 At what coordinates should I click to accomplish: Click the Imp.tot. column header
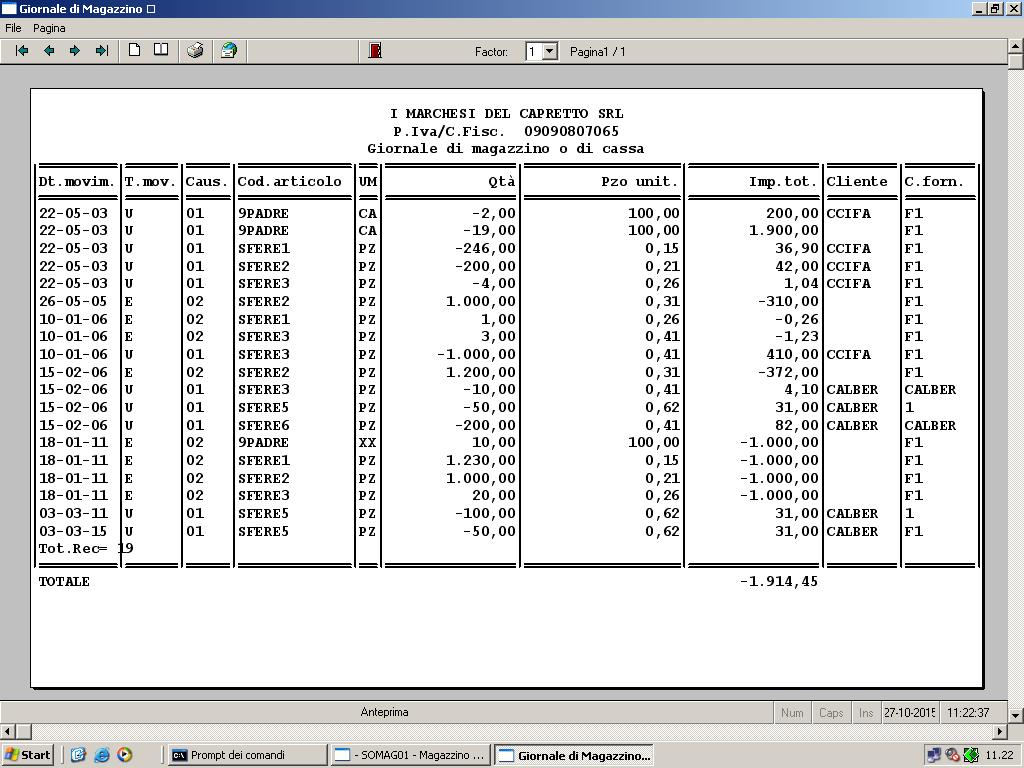(x=783, y=182)
